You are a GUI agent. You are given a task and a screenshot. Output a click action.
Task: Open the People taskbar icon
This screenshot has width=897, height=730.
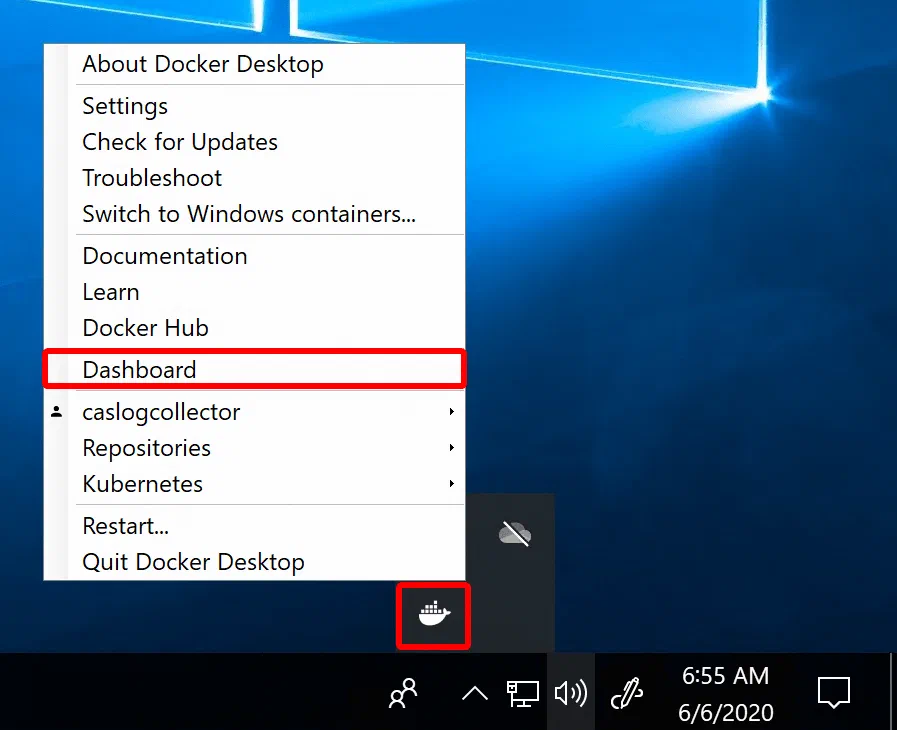click(x=403, y=693)
